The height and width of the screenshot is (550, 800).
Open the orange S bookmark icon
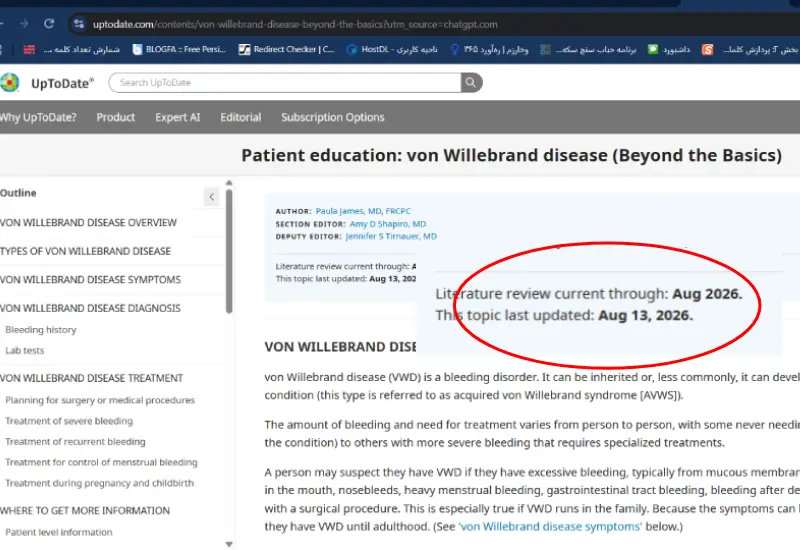tap(707, 49)
